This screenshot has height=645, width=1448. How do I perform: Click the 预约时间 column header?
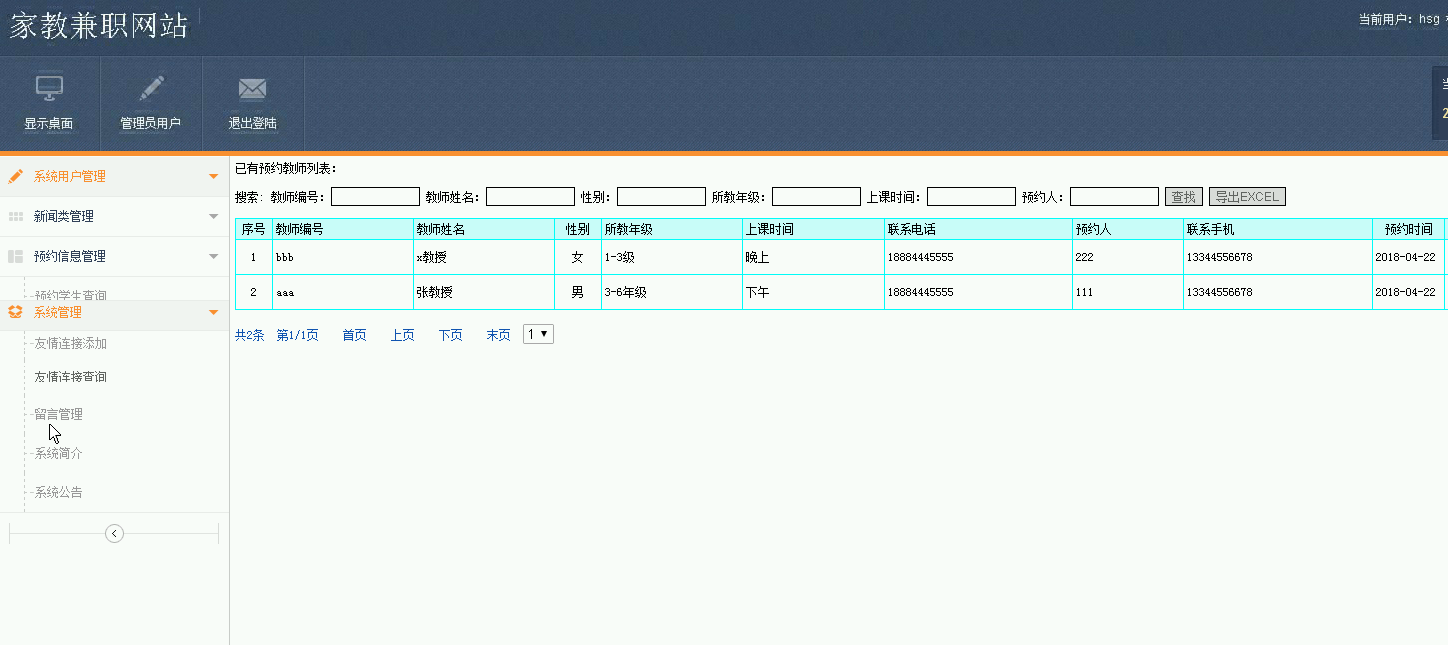(1409, 229)
